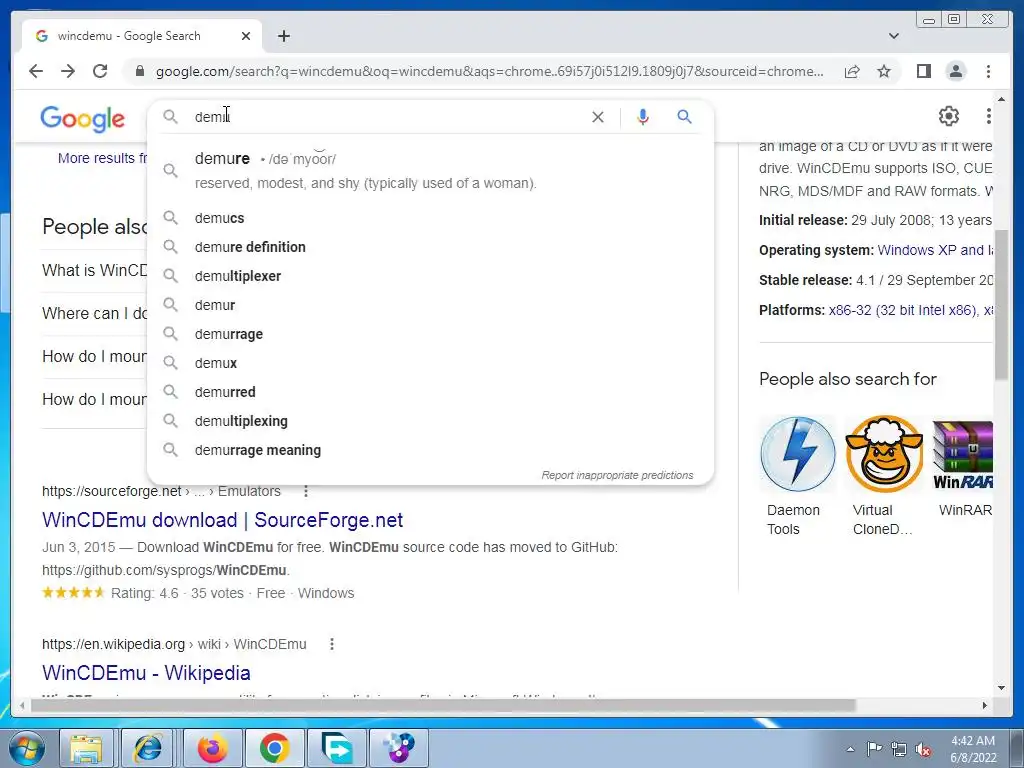This screenshot has height=768, width=1024.
Task: Open the Daemon Tools thumbnail
Action: pos(797,455)
